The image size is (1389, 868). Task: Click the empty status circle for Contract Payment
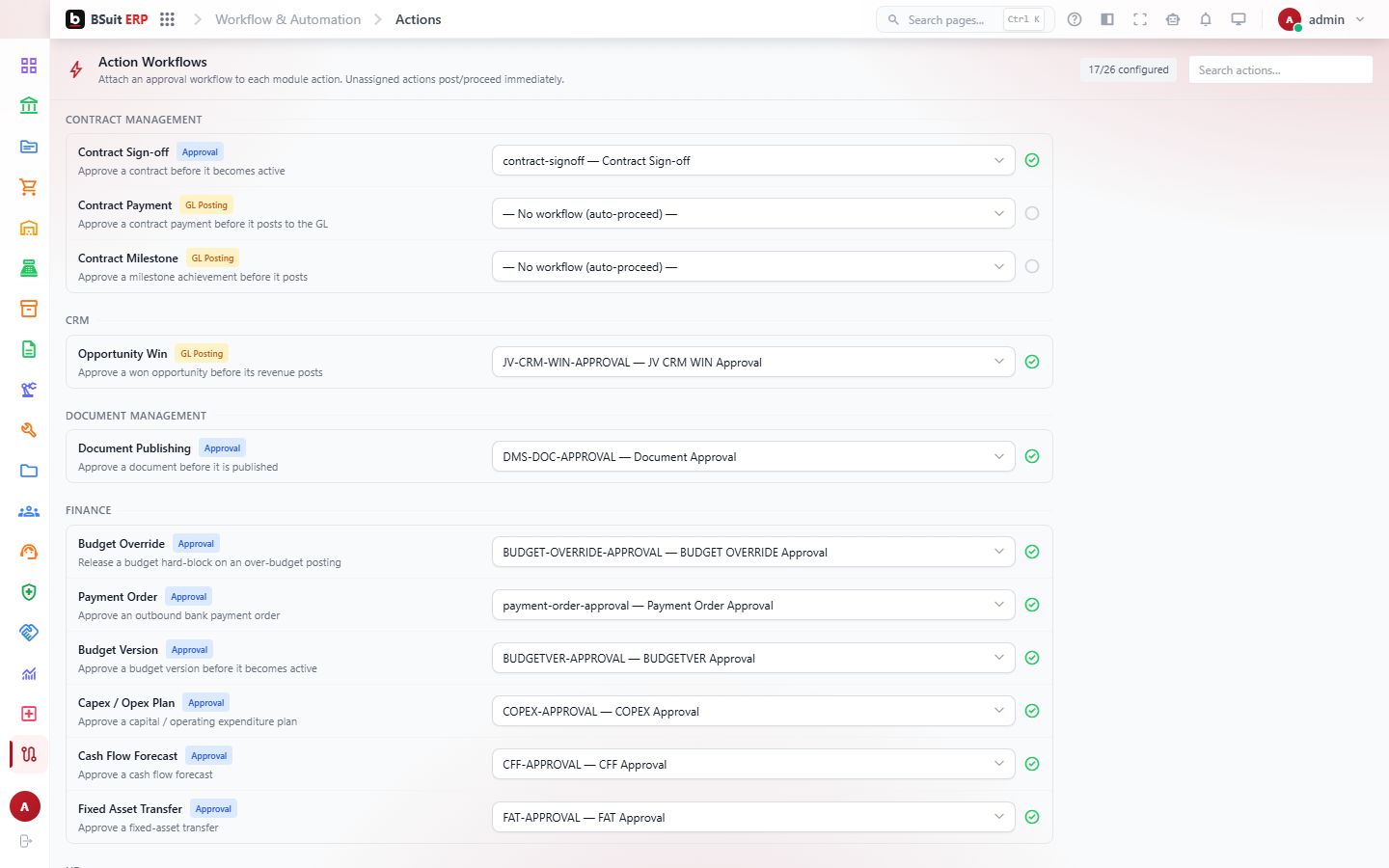[1032, 213]
